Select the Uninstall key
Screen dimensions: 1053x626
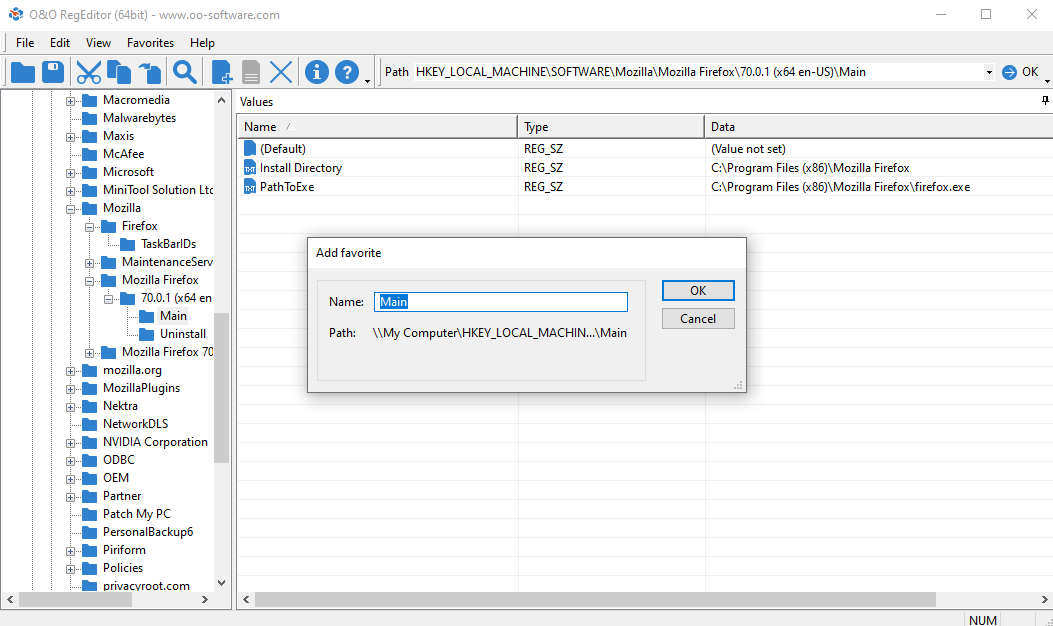click(183, 334)
